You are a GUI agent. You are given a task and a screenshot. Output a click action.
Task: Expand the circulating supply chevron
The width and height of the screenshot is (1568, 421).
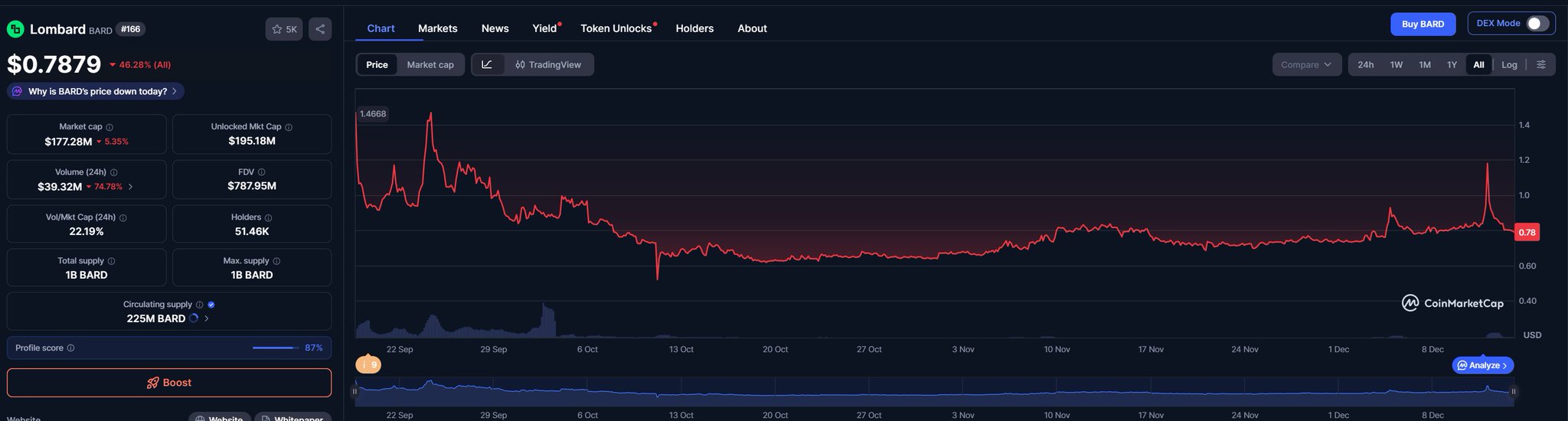[207, 318]
